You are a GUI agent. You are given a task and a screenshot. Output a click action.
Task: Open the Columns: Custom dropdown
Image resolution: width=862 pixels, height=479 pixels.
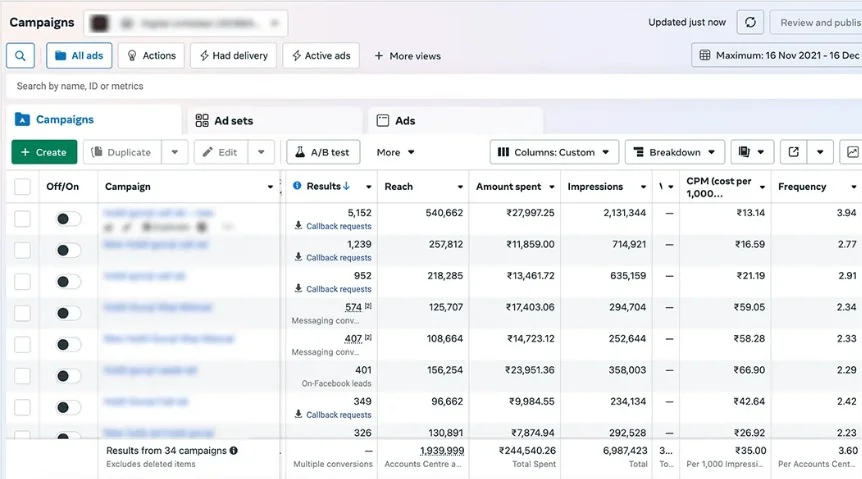(x=554, y=152)
